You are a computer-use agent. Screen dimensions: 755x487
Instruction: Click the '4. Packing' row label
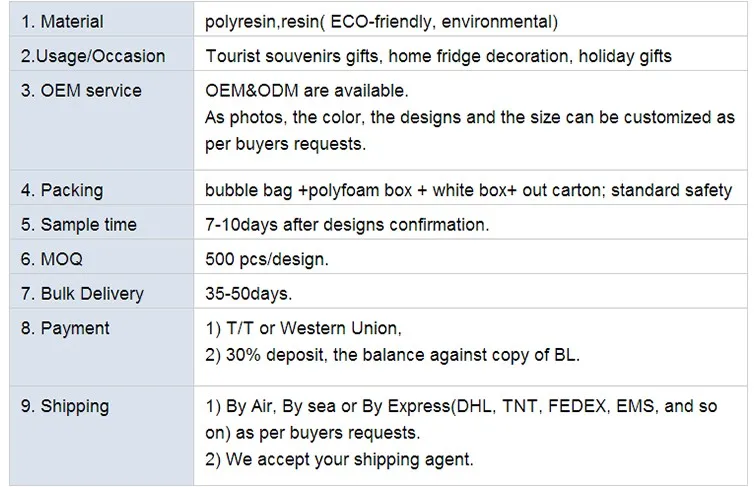[x=62, y=190]
